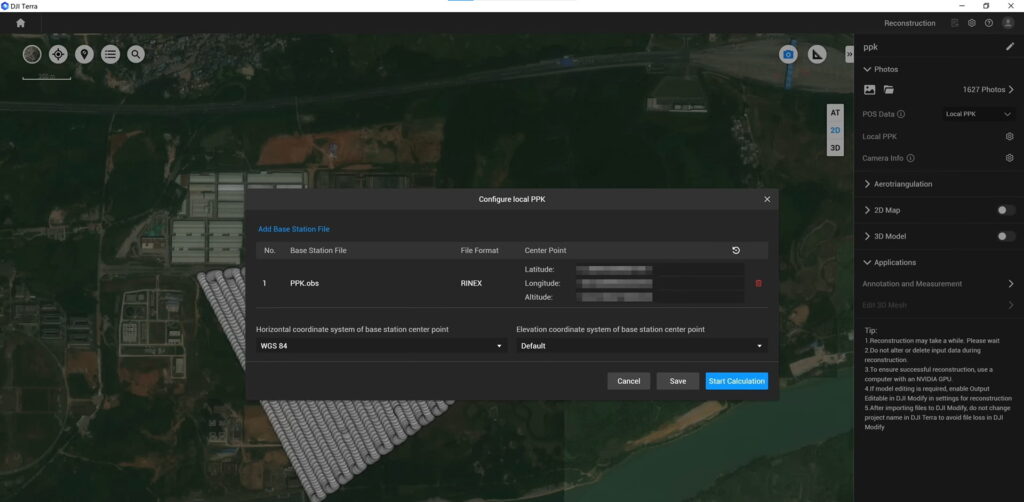Image resolution: width=1024 pixels, height=502 pixels.
Task: Switch map layer with globe icon
Action: point(32,54)
